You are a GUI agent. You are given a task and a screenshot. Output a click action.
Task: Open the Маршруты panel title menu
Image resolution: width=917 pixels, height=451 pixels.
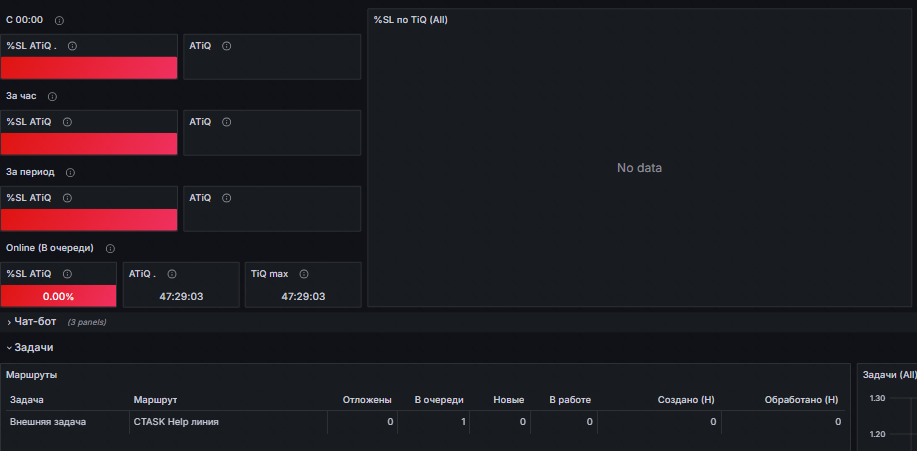pos(32,375)
